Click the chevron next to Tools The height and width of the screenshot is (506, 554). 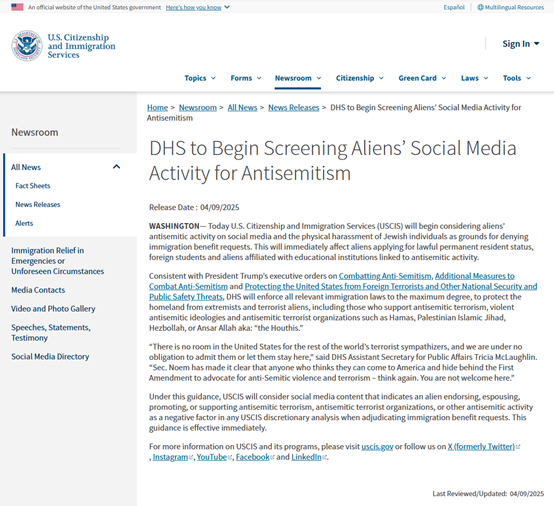(528, 78)
